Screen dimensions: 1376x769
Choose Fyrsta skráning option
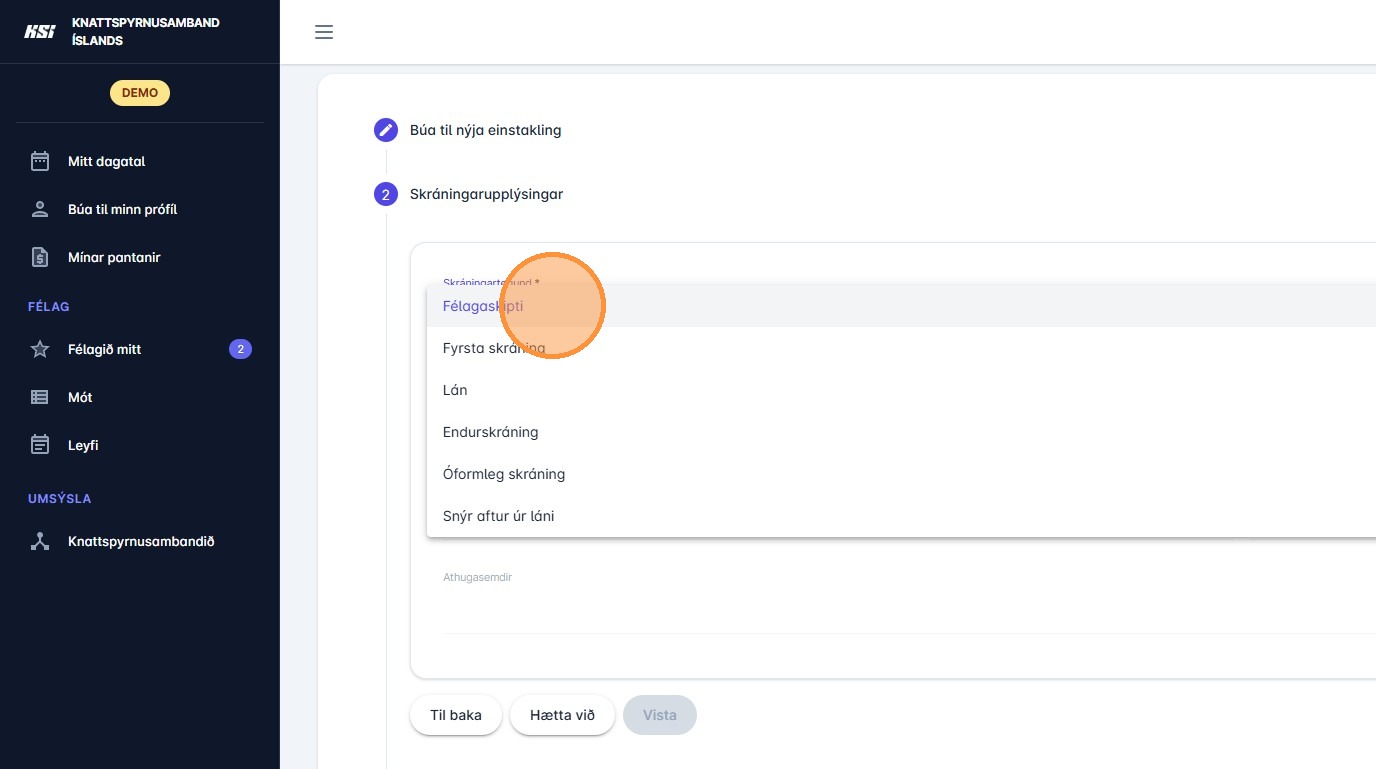point(494,348)
